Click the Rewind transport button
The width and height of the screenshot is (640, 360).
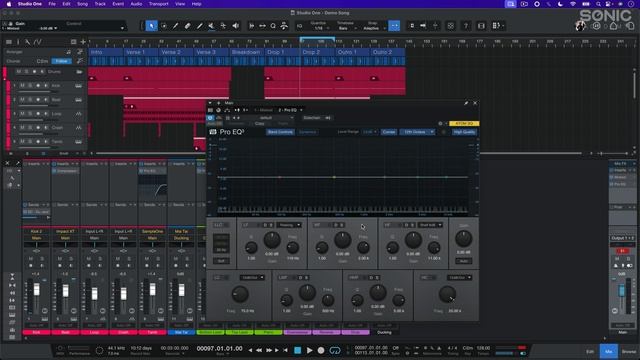click(x=259, y=351)
